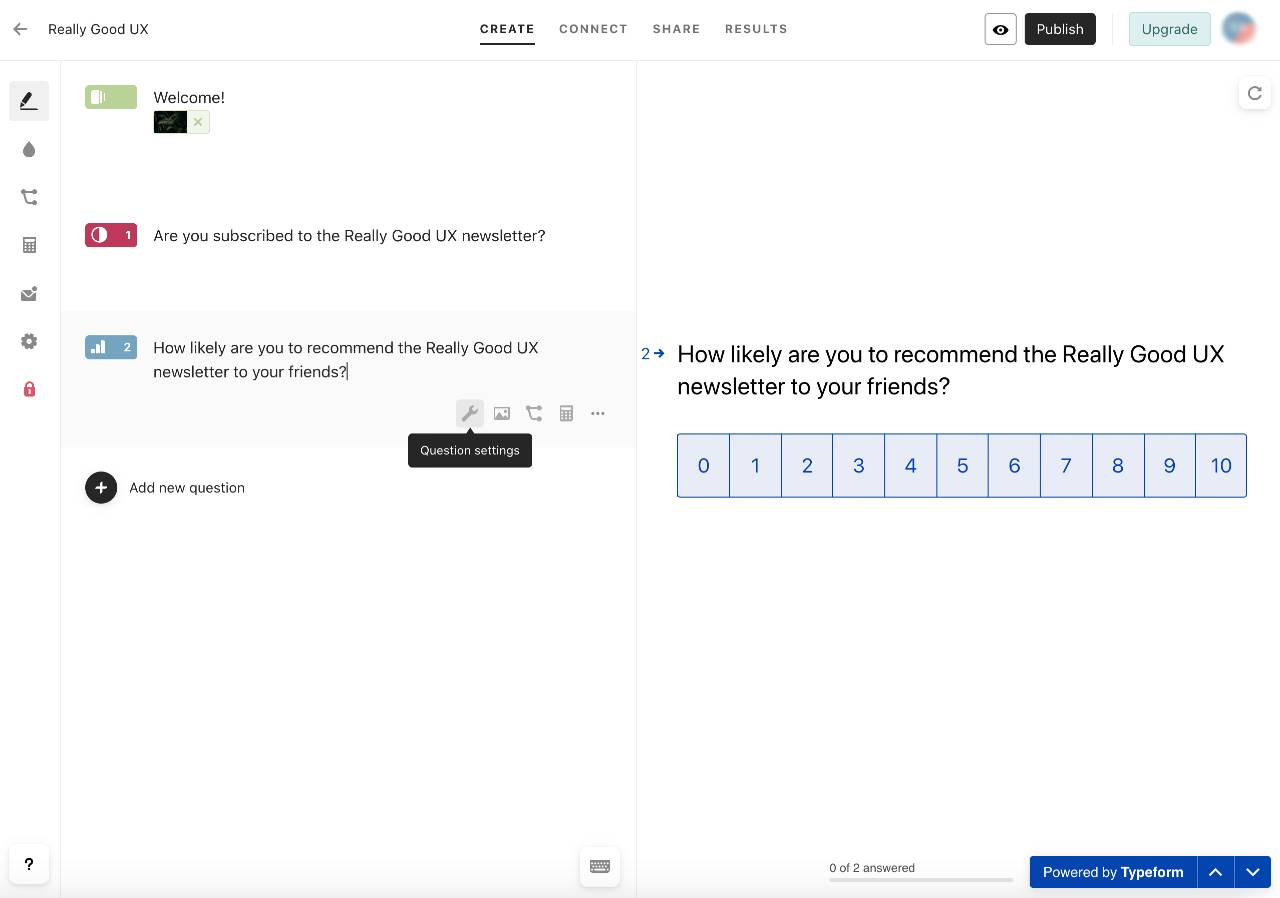
Task: Open the notifications envelope icon in sidebar
Action: click(x=29, y=294)
